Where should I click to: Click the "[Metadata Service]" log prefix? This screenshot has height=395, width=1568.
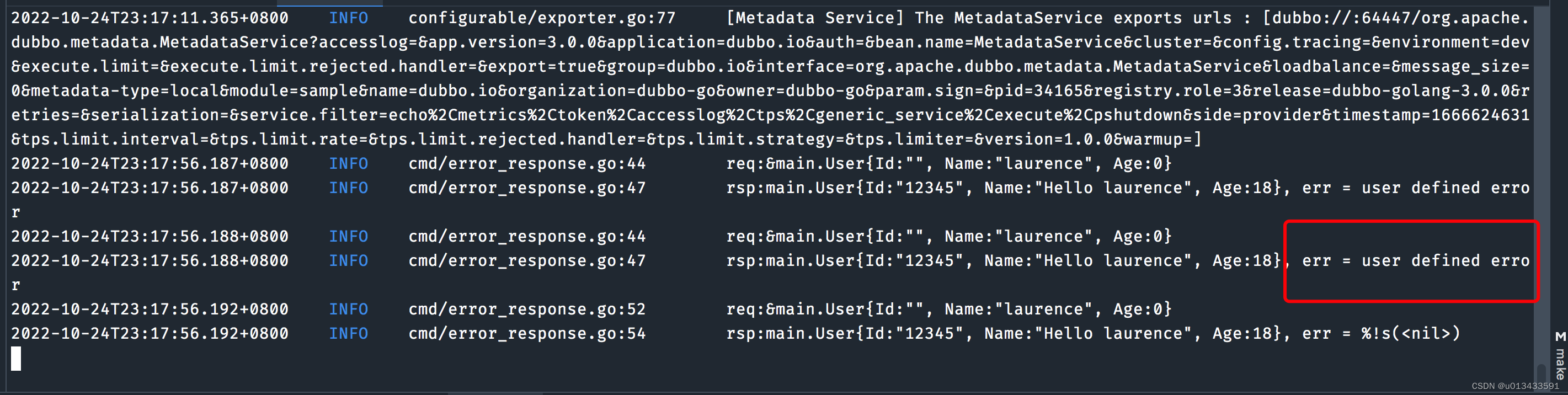tap(815, 18)
